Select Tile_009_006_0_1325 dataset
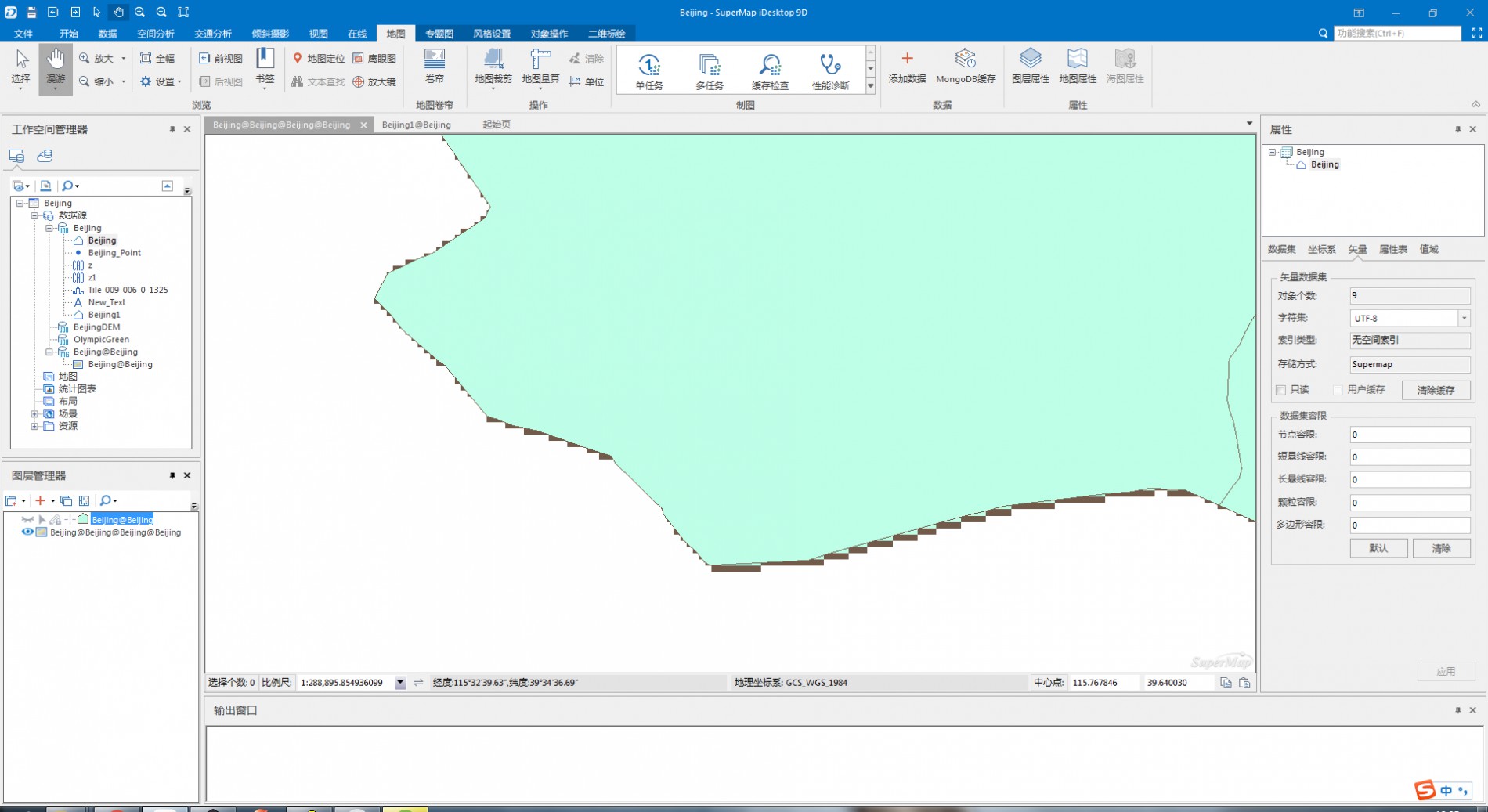The width and height of the screenshot is (1488, 812). (128, 290)
